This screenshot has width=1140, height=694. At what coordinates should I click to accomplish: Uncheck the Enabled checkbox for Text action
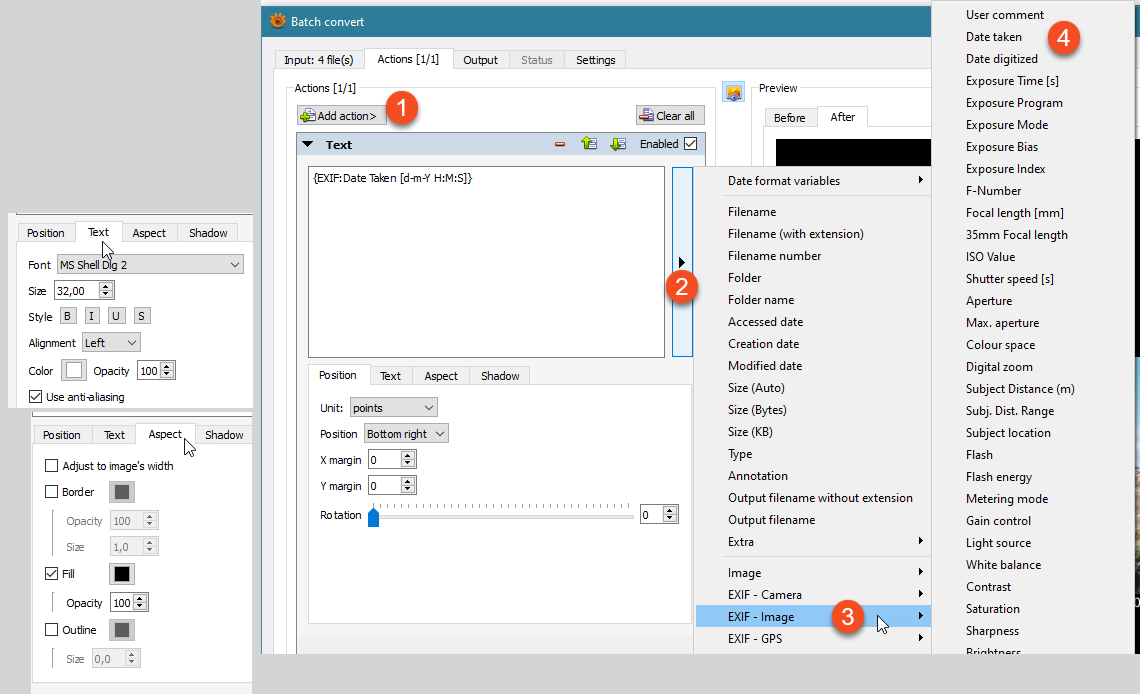click(690, 144)
